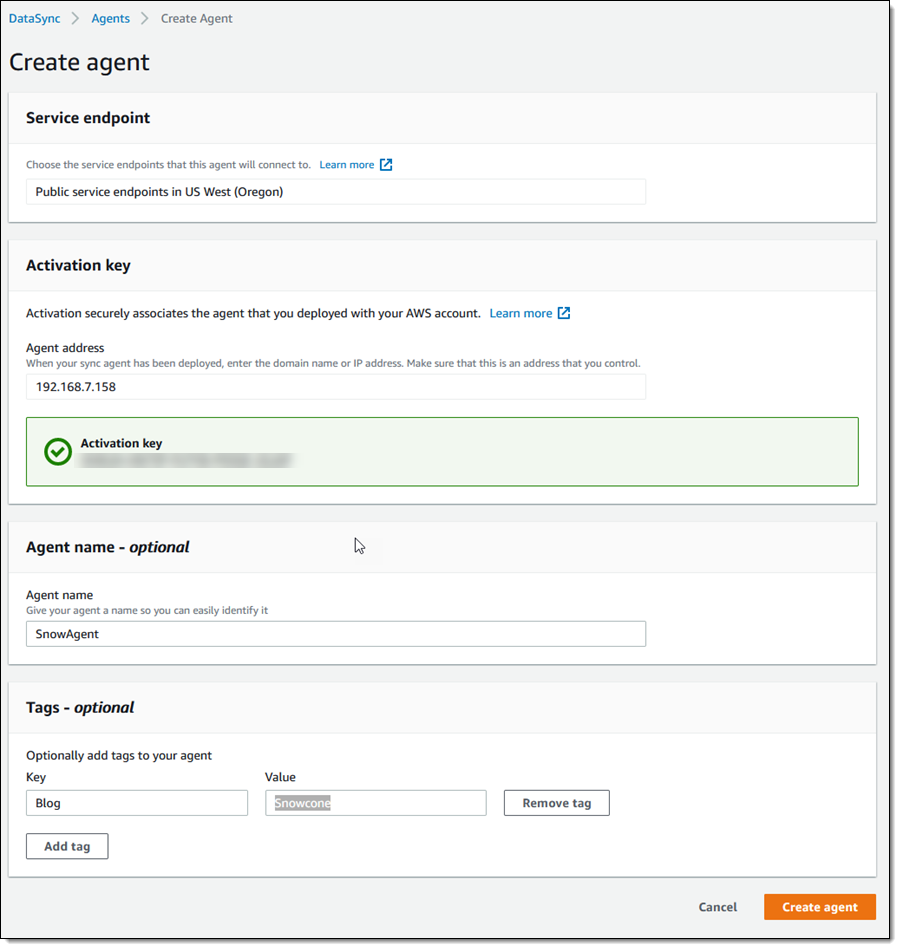Cancel the agent creation
The height and width of the screenshot is (949, 900).
pos(717,907)
